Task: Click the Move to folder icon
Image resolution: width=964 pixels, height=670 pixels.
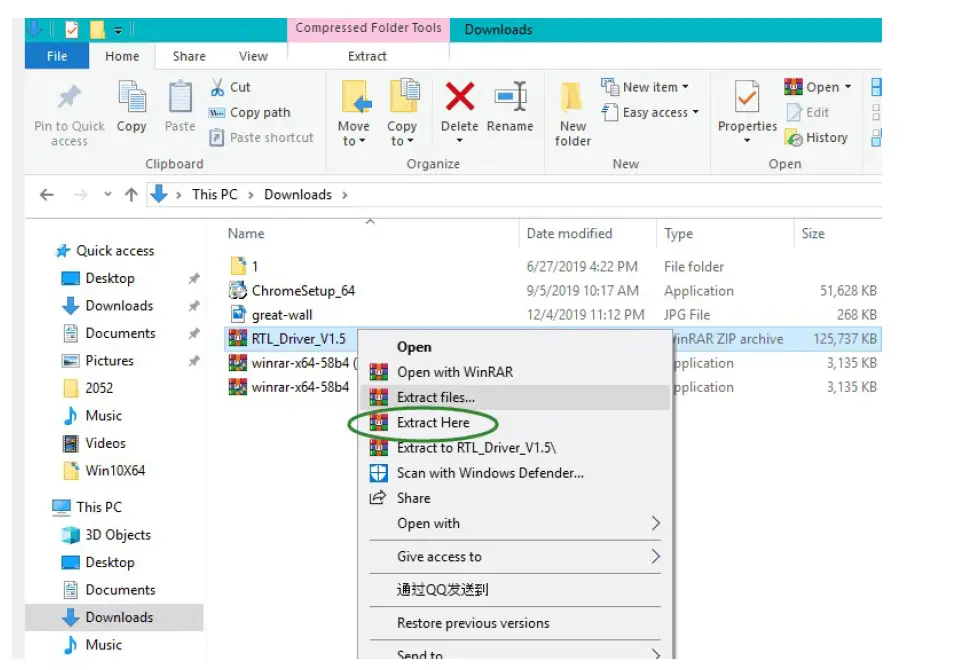Action: [356, 97]
